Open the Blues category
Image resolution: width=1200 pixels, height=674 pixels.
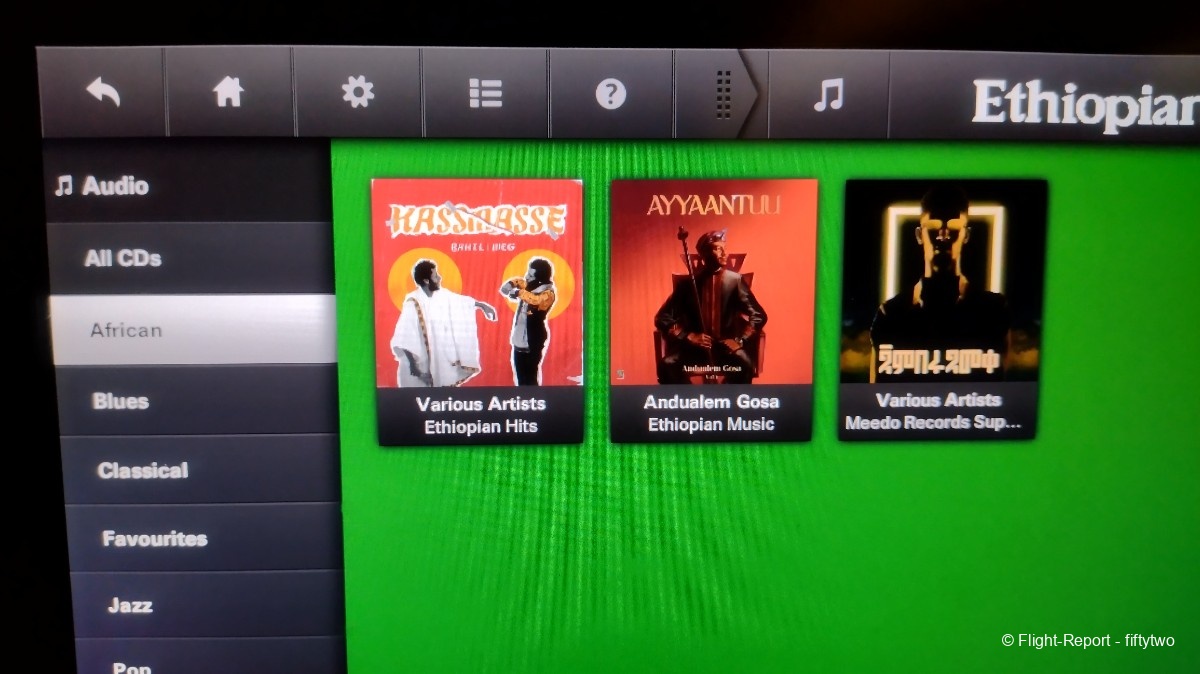tap(197, 400)
